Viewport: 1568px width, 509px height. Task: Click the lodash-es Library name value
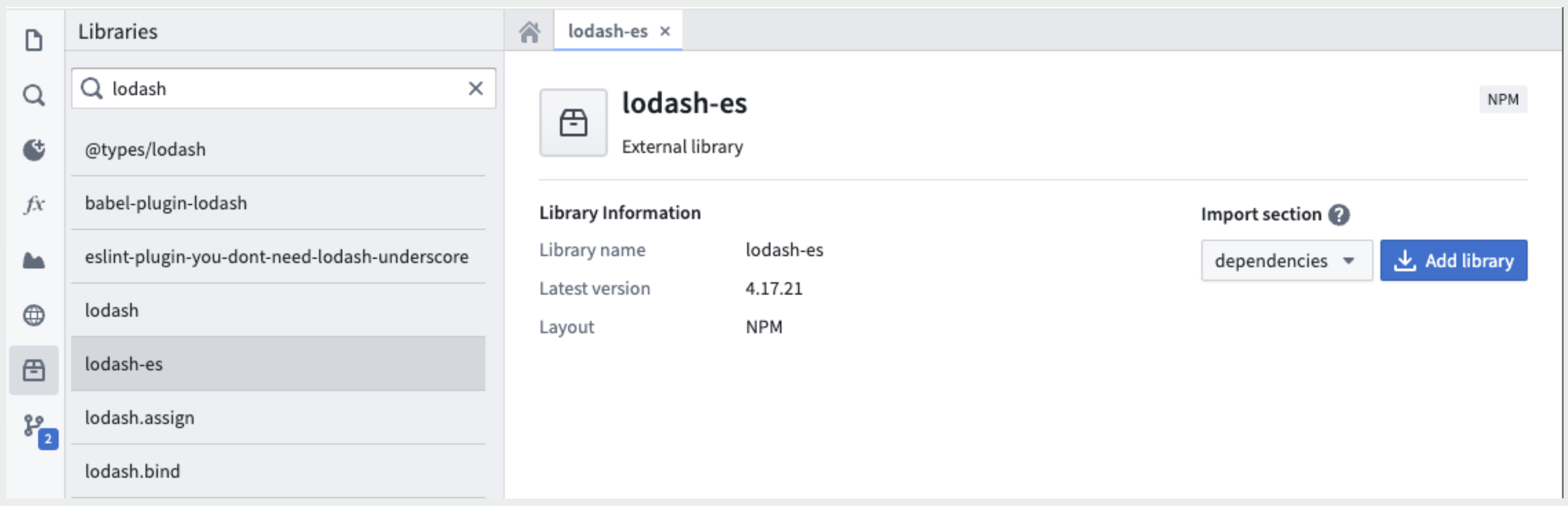coord(784,250)
